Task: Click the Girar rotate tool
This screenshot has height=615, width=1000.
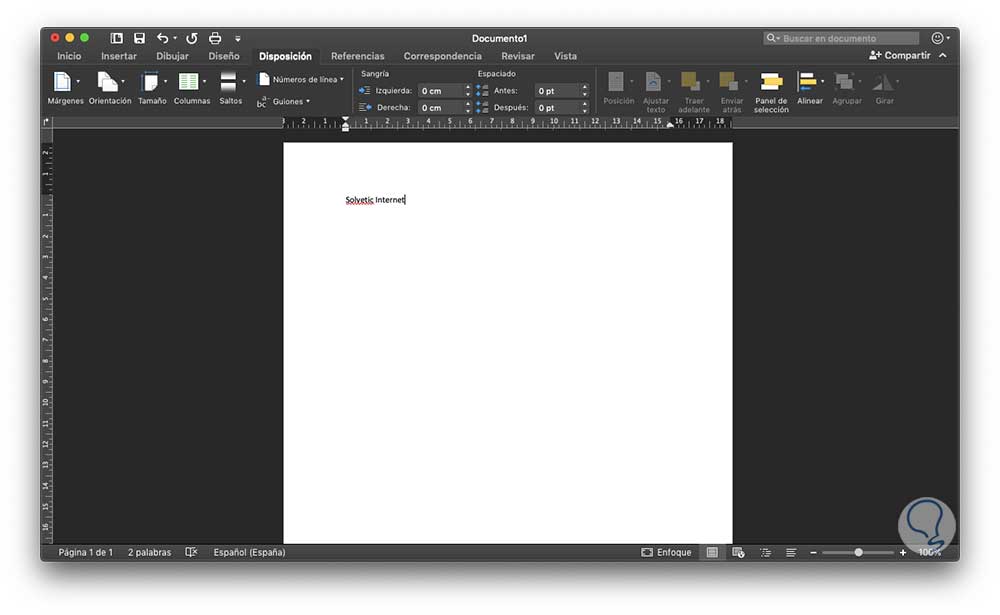Action: tap(885, 88)
